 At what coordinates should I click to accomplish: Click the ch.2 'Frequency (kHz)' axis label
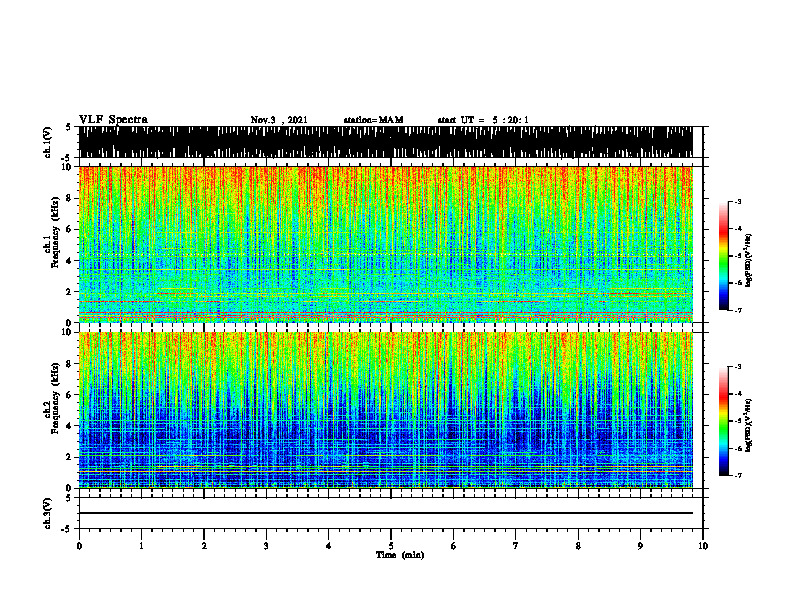[55, 398]
